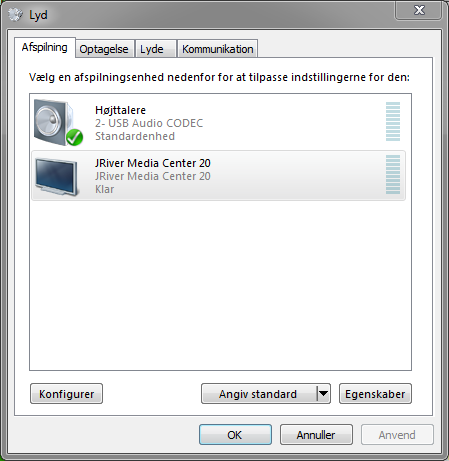Click the Konfigurer button
The image size is (449, 461).
pos(66,394)
